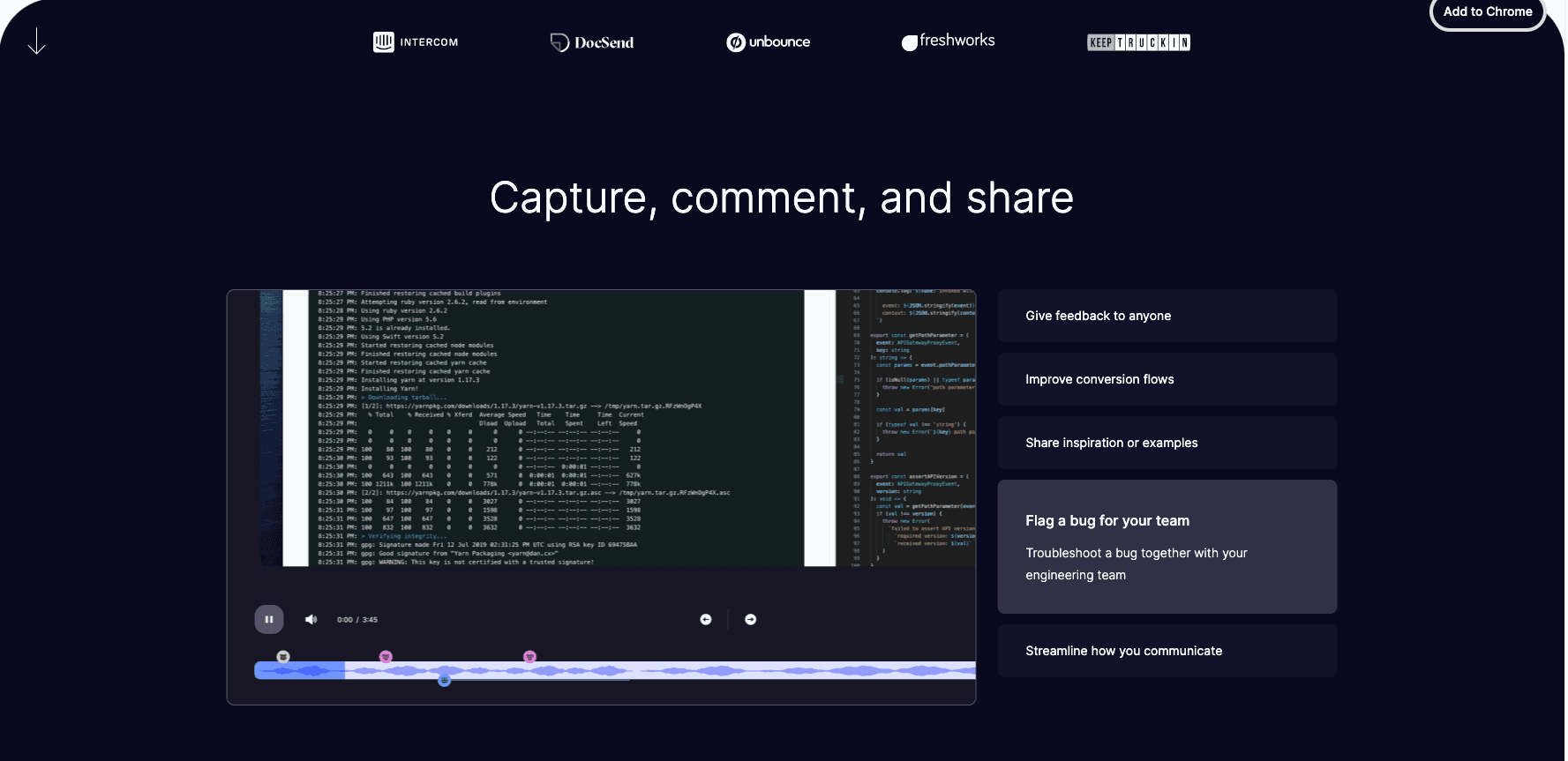This screenshot has width=1568, height=761.
Task: Click the Intercom logo
Action: (416, 42)
